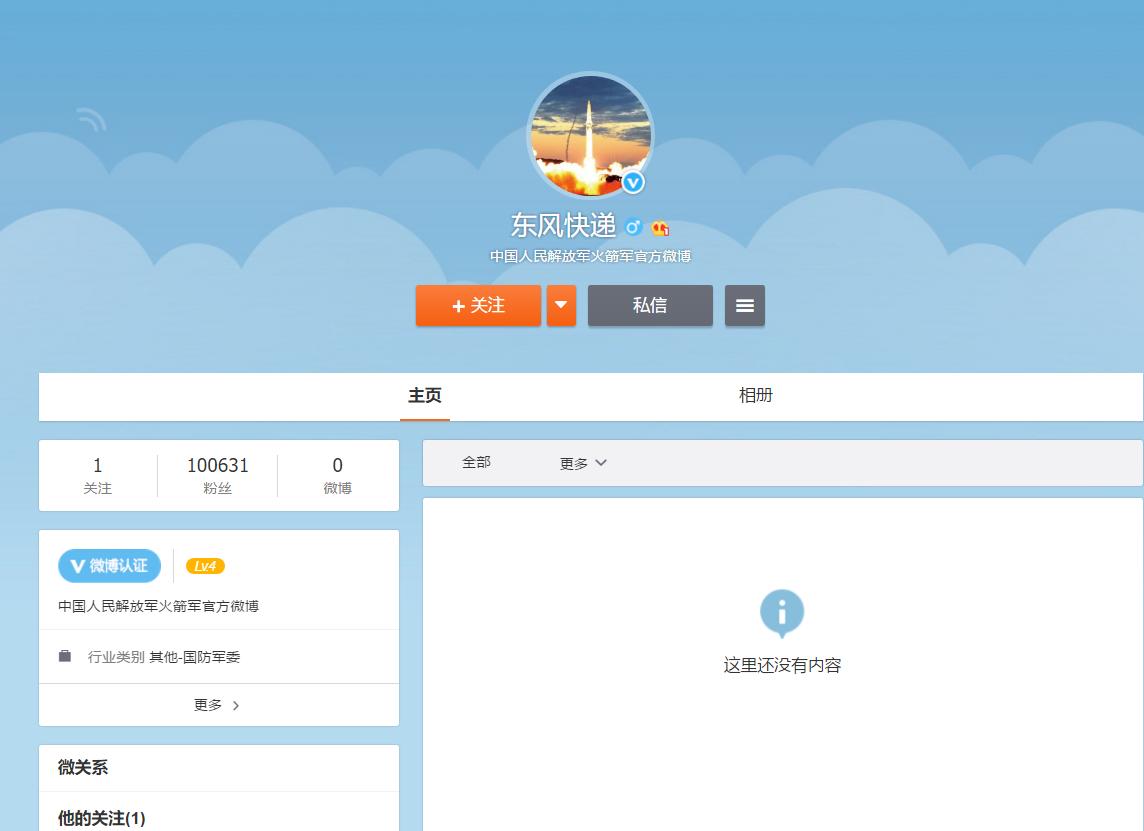Click the blue 微博认证 badge
The width and height of the screenshot is (1144, 831).
click(109, 566)
